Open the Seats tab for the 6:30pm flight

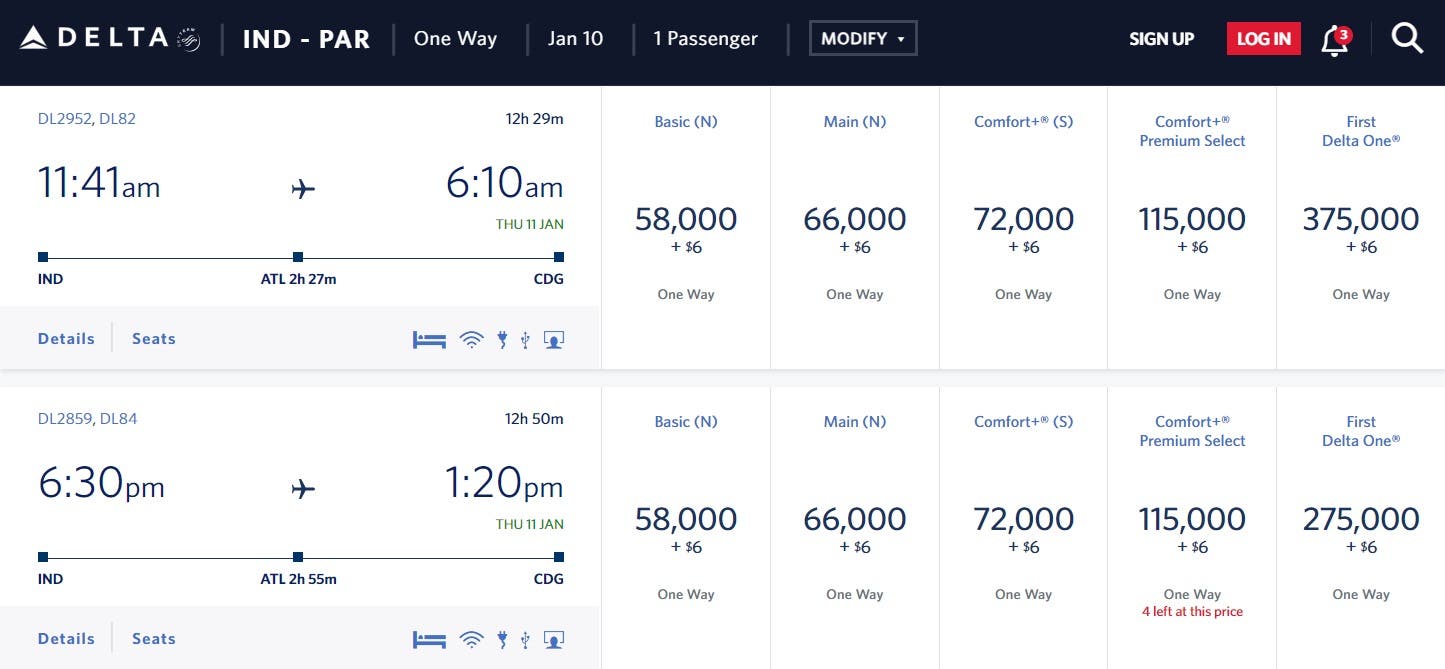[154, 639]
